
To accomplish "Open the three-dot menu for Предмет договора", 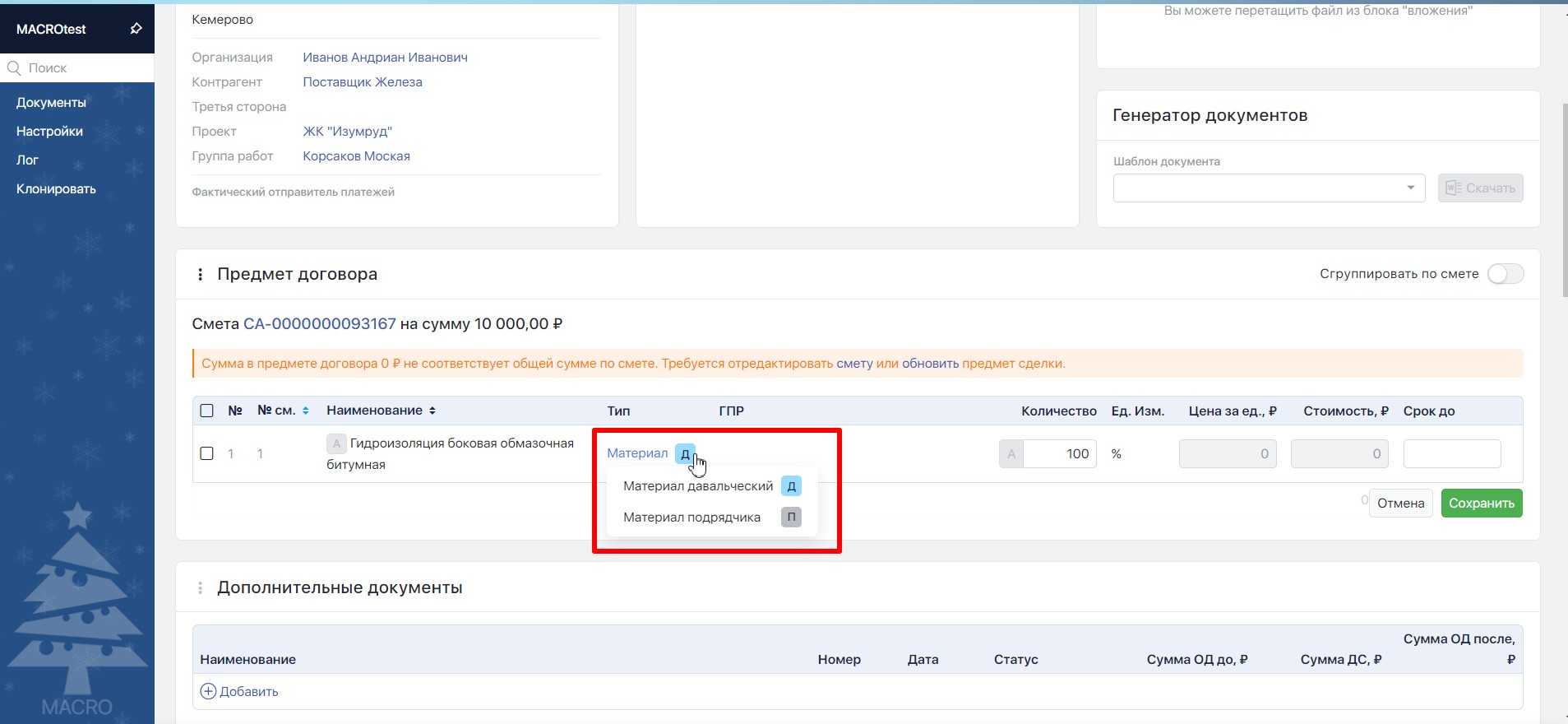I will click(200, 275).
